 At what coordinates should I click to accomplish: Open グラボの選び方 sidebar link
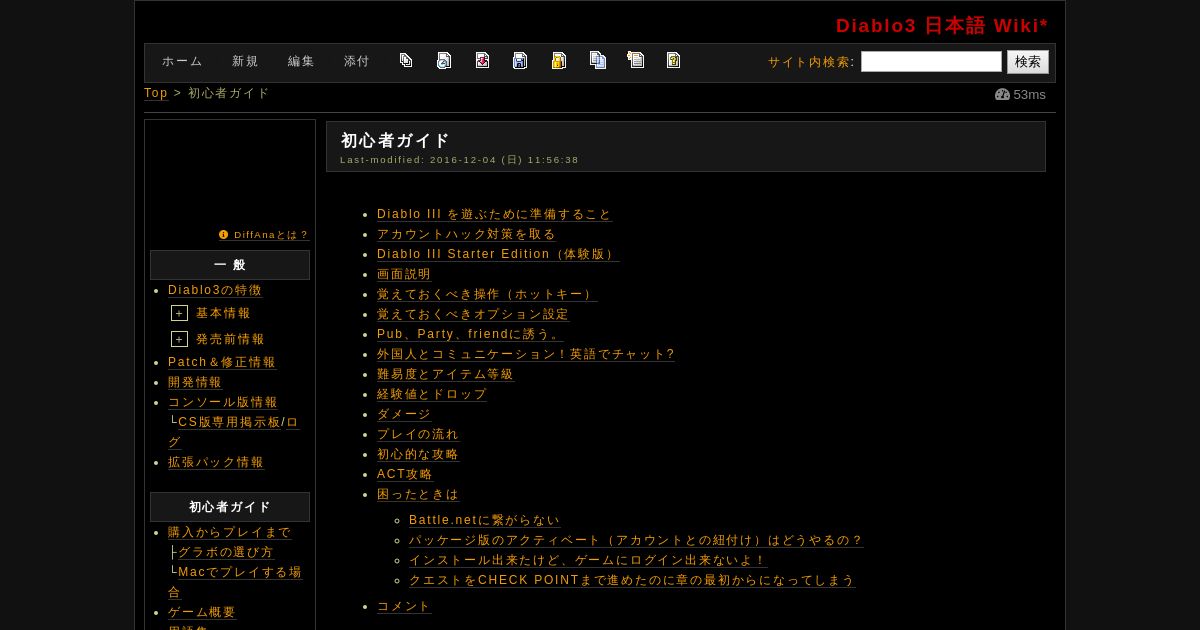pos(225,552)
